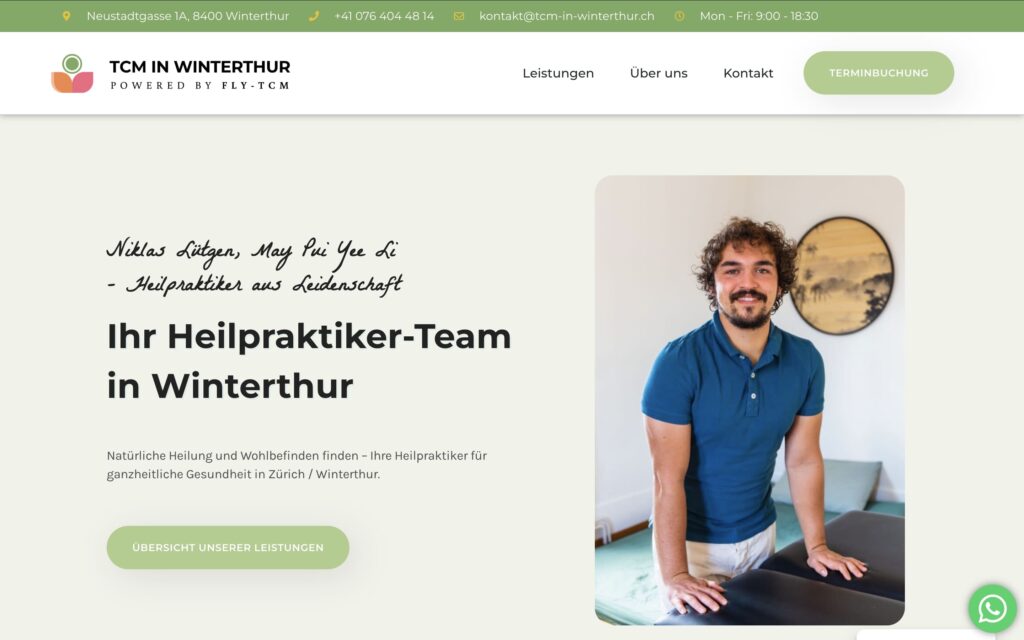
Task: Open the Leistungen menu item
Action: [x=558, y=73]
